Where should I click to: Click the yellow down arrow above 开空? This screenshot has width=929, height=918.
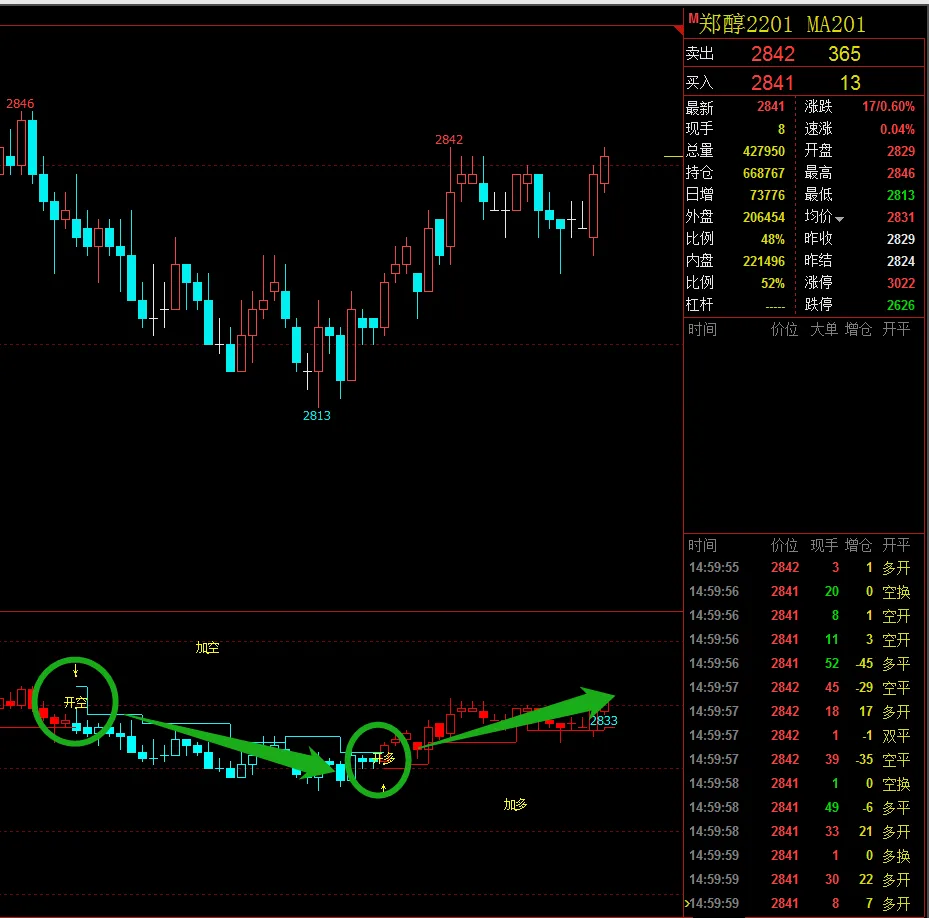74,671
